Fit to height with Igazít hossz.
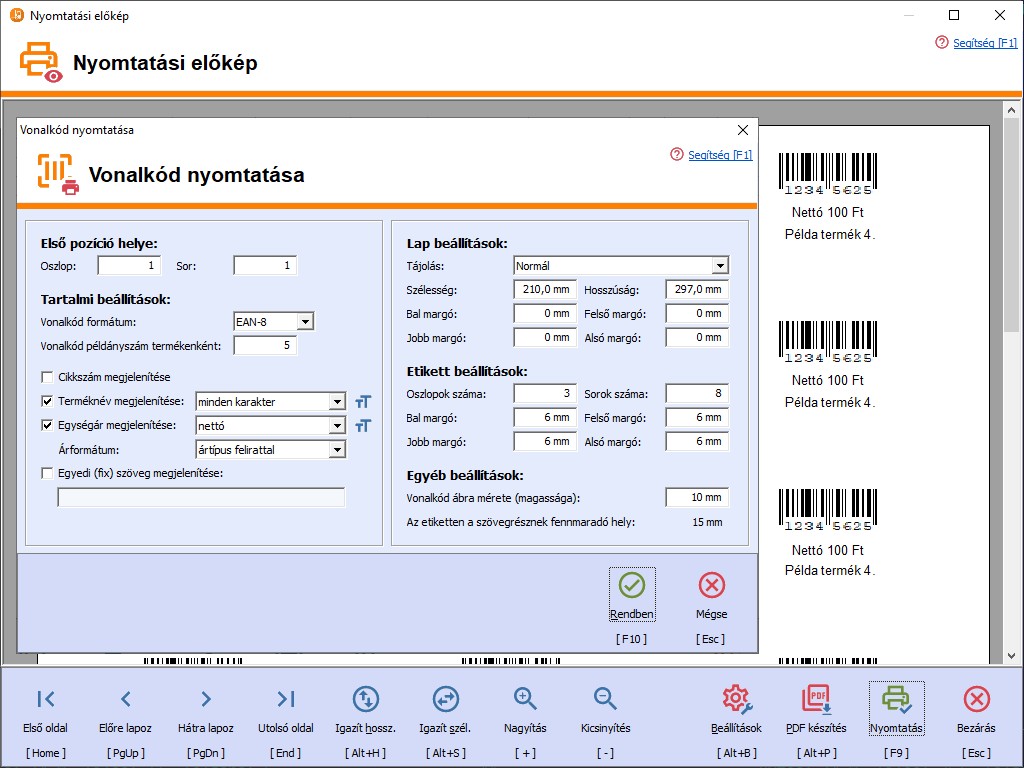The width and height of the screenshot is (1024, 768). tap(366, 699)
